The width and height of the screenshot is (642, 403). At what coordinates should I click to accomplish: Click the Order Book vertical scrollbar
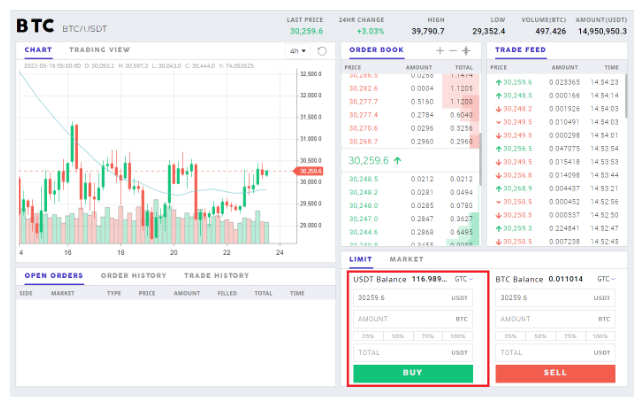pyautogui.click(x=480, y=159)
